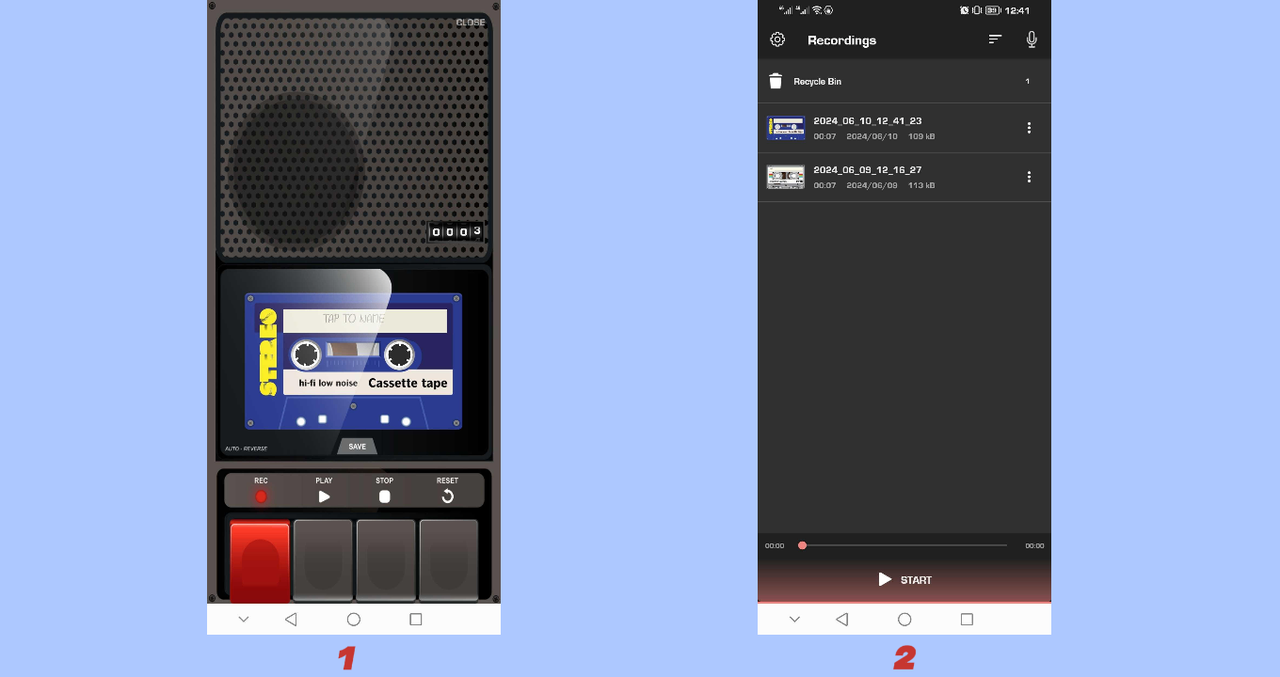1280x677 pixels.
Task: Tap Android recents button under recorder screen
Action: [416, 619]
